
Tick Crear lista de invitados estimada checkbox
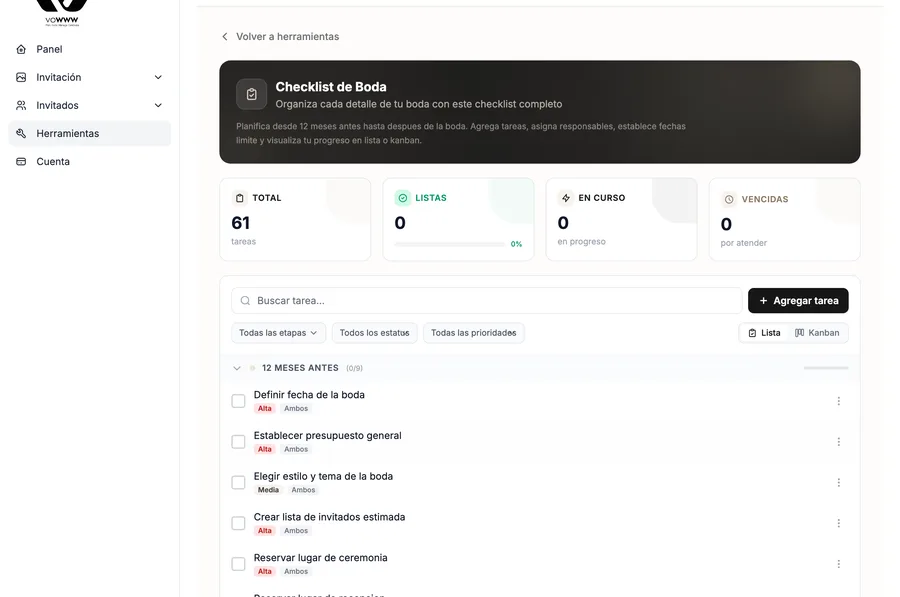[238, 524]
